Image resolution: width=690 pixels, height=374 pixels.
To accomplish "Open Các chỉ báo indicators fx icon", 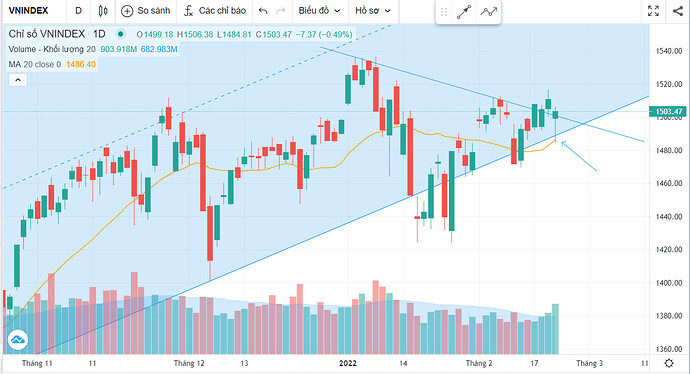I will coord(188,11).
